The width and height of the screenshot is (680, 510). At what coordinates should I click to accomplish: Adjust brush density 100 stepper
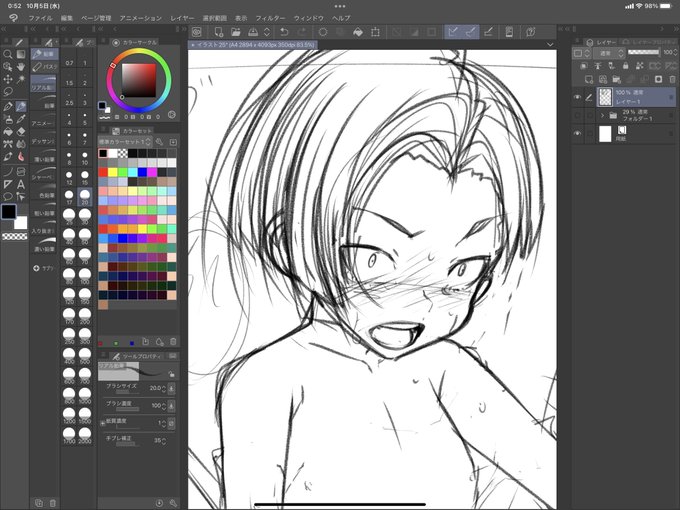163,406
